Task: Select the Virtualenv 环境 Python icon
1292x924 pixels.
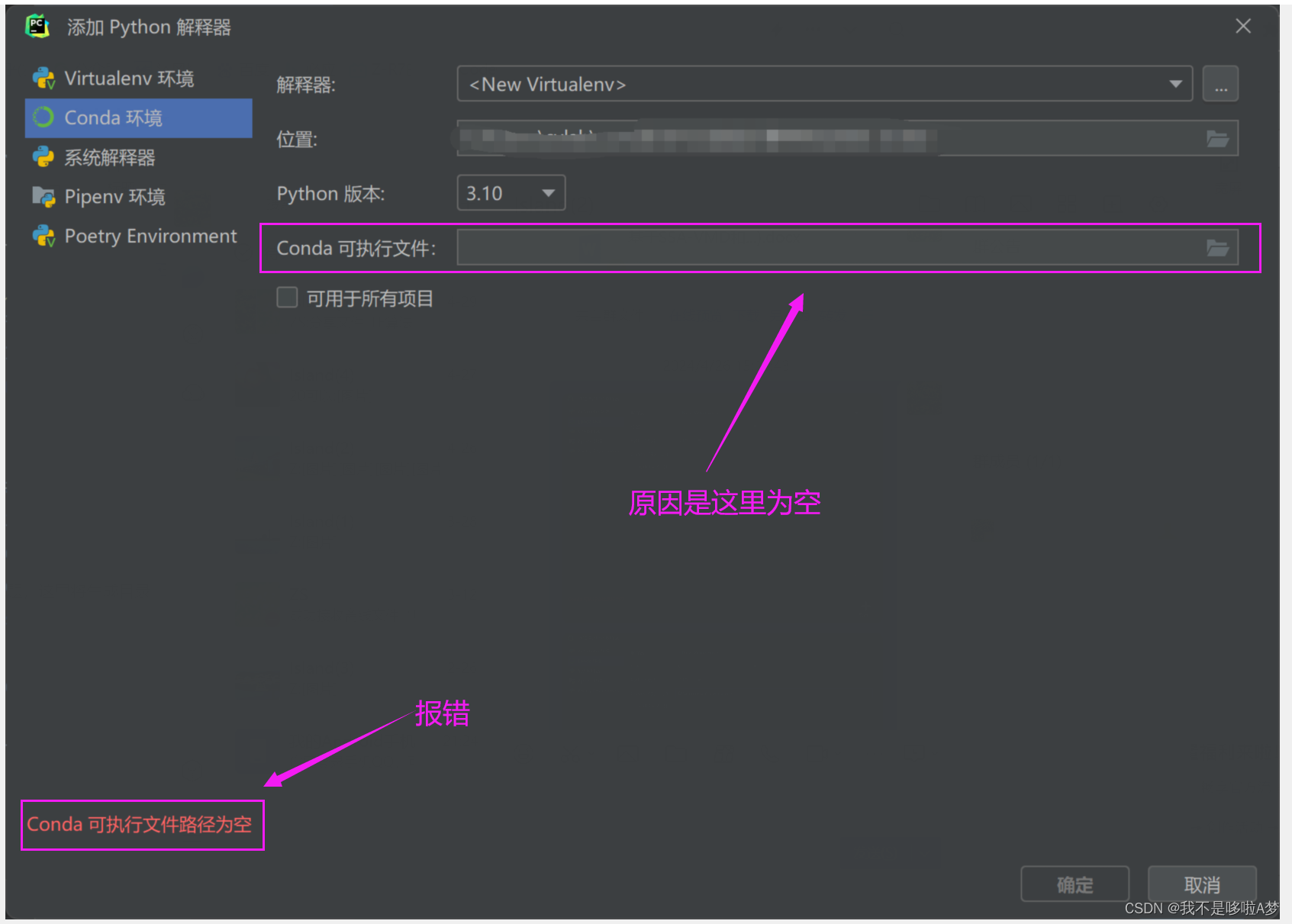Action: pos(43,78)
